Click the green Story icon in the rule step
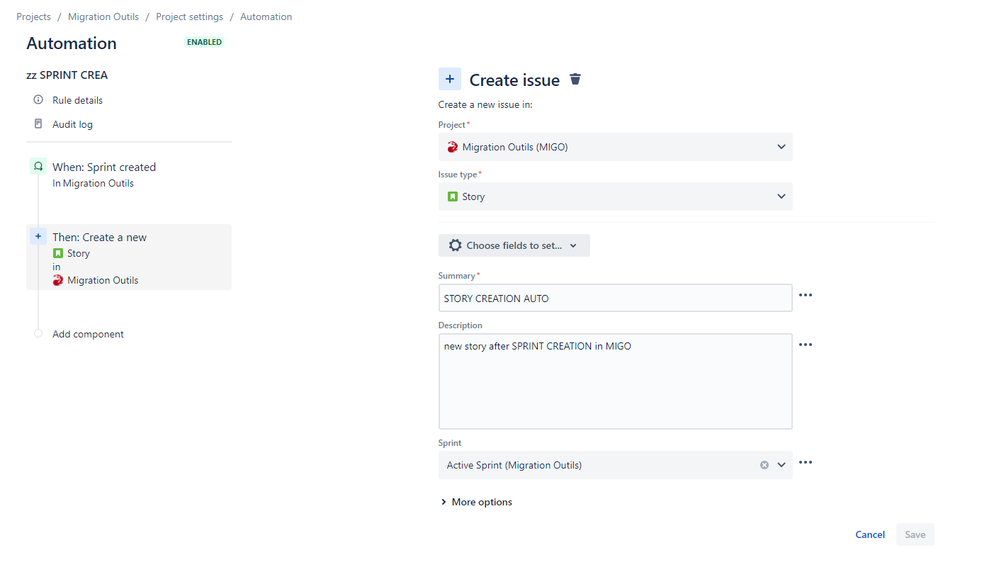The width and height of the screenshot is (999, 580). click(x=58, y=253)
